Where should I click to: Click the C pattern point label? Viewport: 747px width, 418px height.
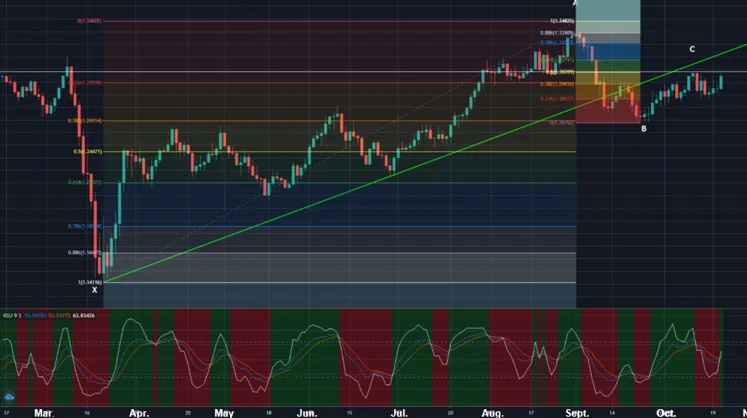[x=692, y=49]
